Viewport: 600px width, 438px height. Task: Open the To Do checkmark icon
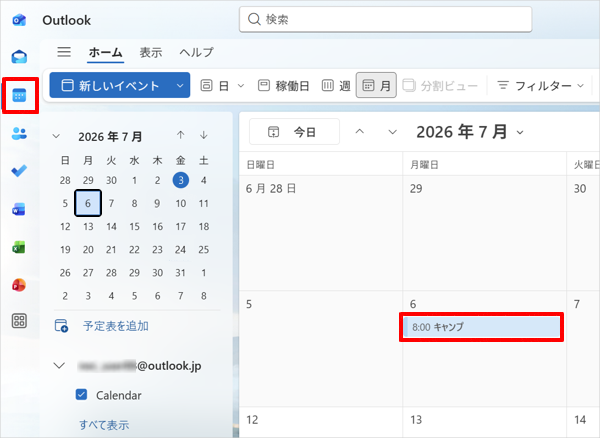[19, 171]
